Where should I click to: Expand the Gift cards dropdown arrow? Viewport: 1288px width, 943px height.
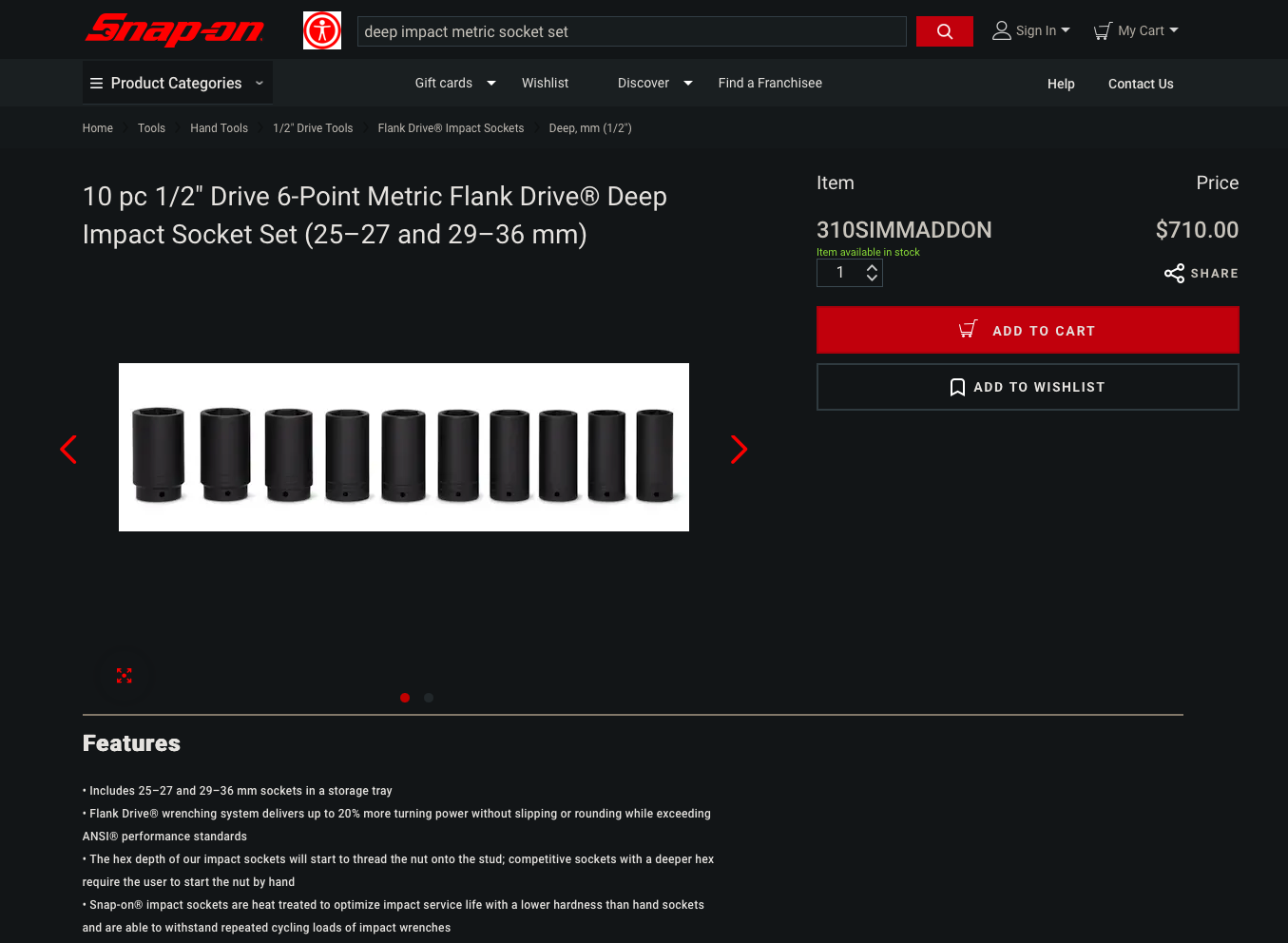(x=491, y=84)
